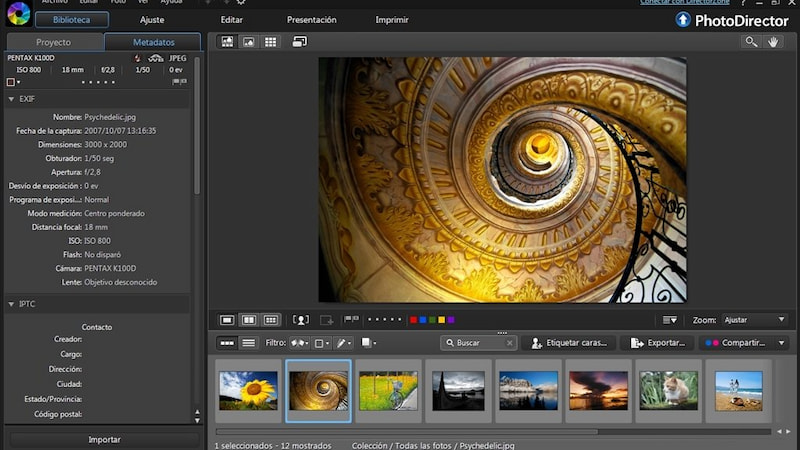The height and width of the screenshot is (450, 800).
Task: Switch to browser-only grid layout mode
Action: tap(270, 42)
